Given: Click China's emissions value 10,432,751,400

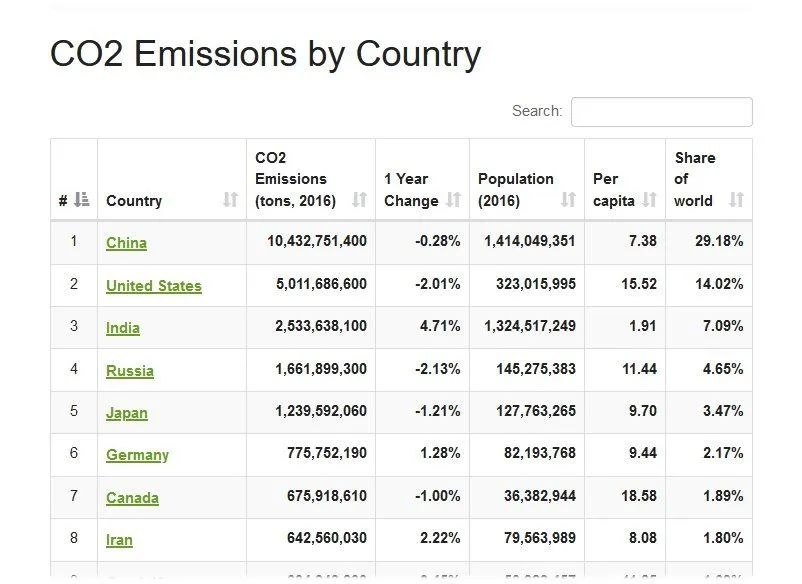Looking at the screenshot, I should click(317, 242).
